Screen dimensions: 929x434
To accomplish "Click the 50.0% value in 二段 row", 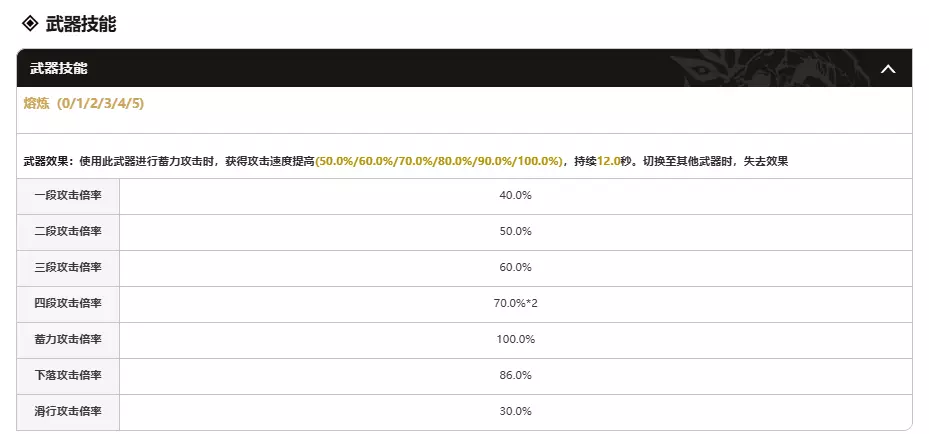I will [x=515, y=231].
